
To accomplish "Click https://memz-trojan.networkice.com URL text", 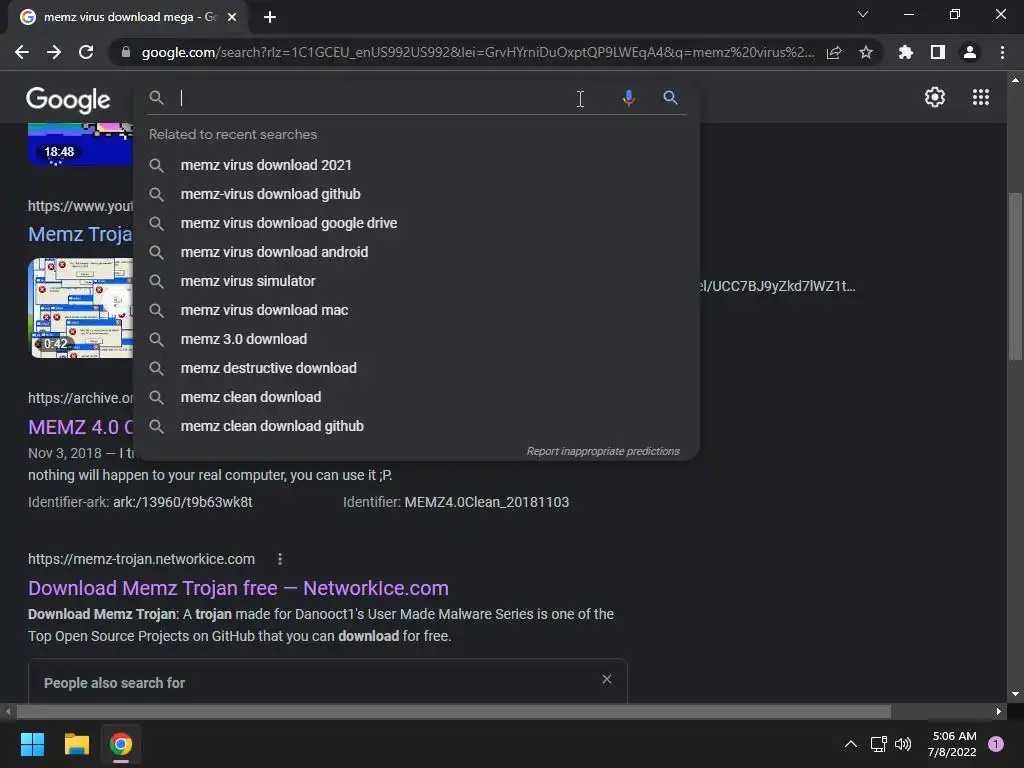I will [x=141, y=559].
